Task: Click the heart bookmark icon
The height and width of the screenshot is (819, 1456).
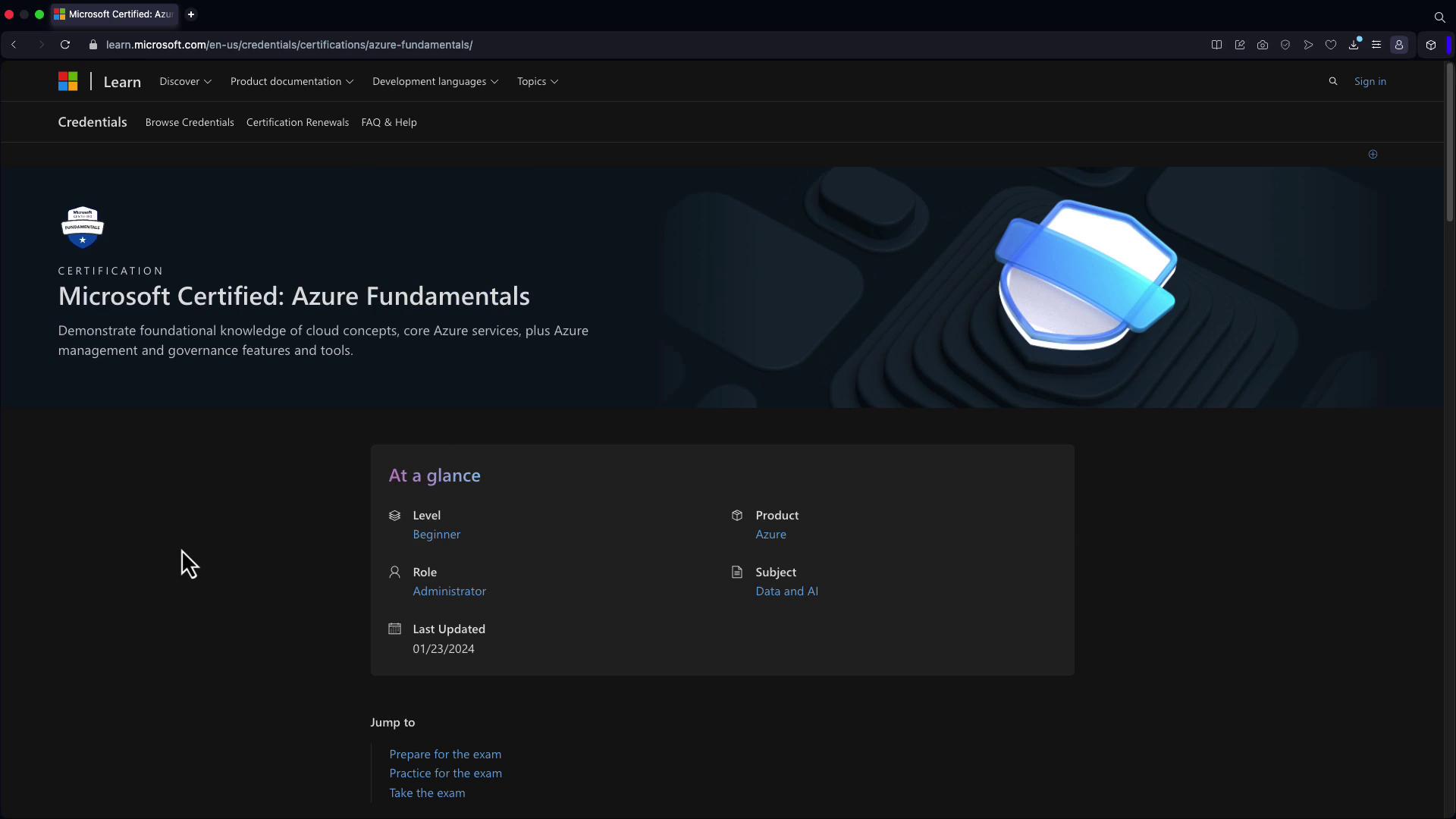Action: [1331, 45]
